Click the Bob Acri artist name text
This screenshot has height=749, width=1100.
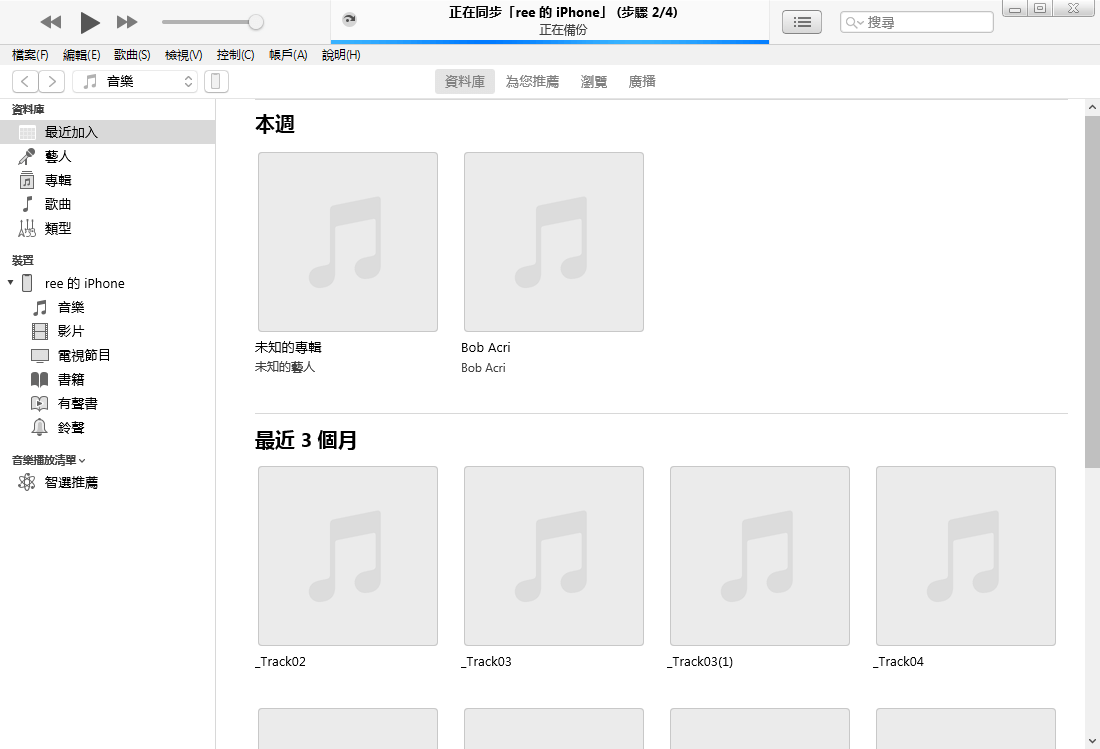(x=483, y=367)
